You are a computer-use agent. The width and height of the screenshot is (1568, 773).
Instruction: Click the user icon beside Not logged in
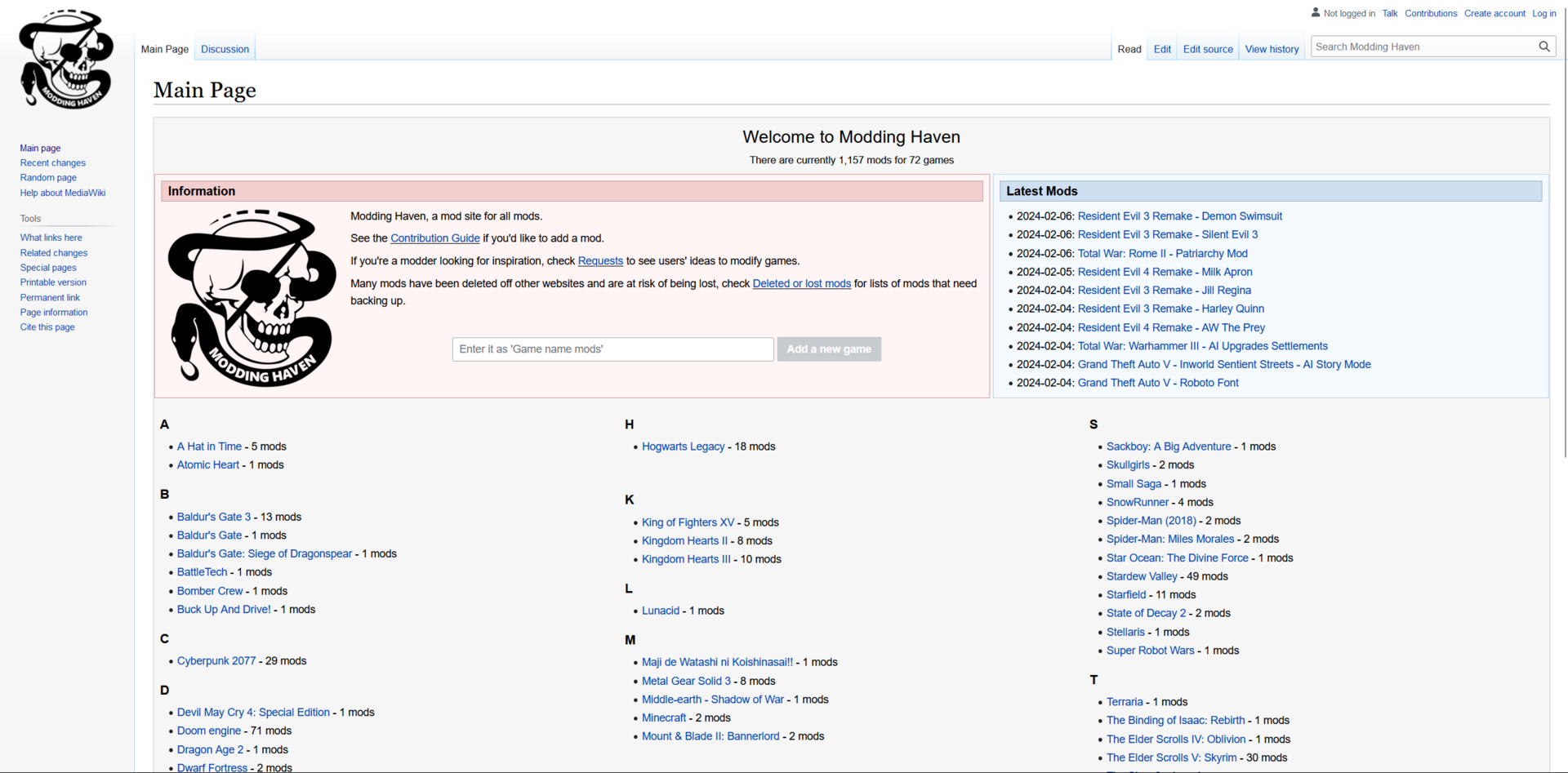click(x=1316, y=12)
